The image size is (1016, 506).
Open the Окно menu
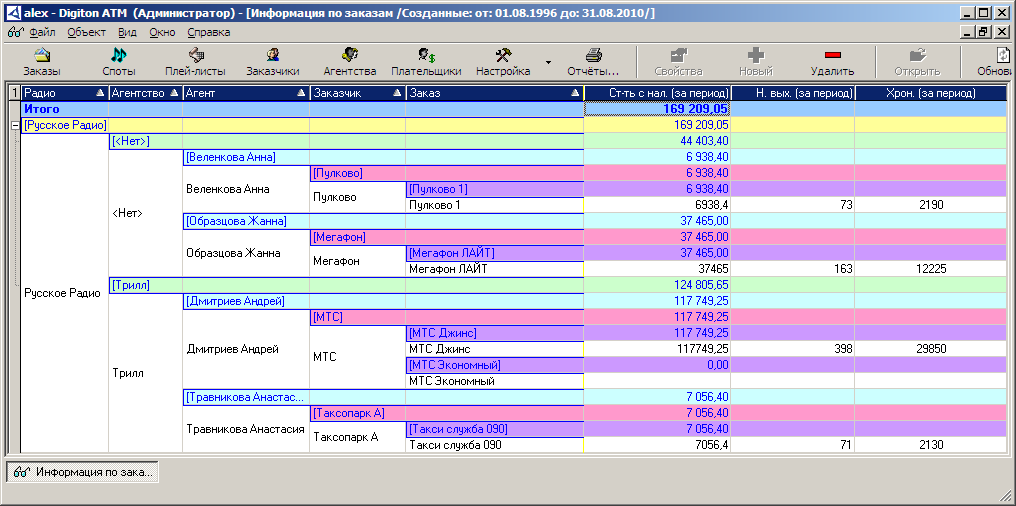coord(162,32)
